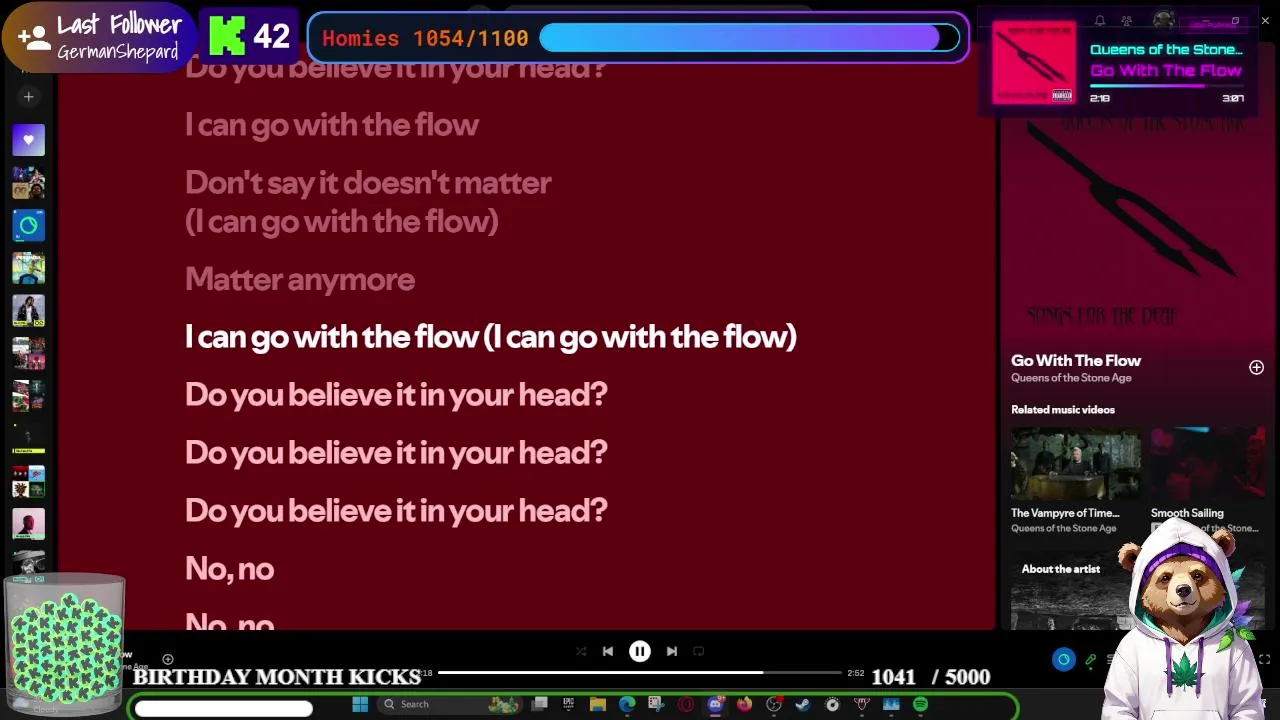Launch Epic Games from the taskbar
Image resolution: width=1280 pixels, height=720 pixels.
pos(568,704)
